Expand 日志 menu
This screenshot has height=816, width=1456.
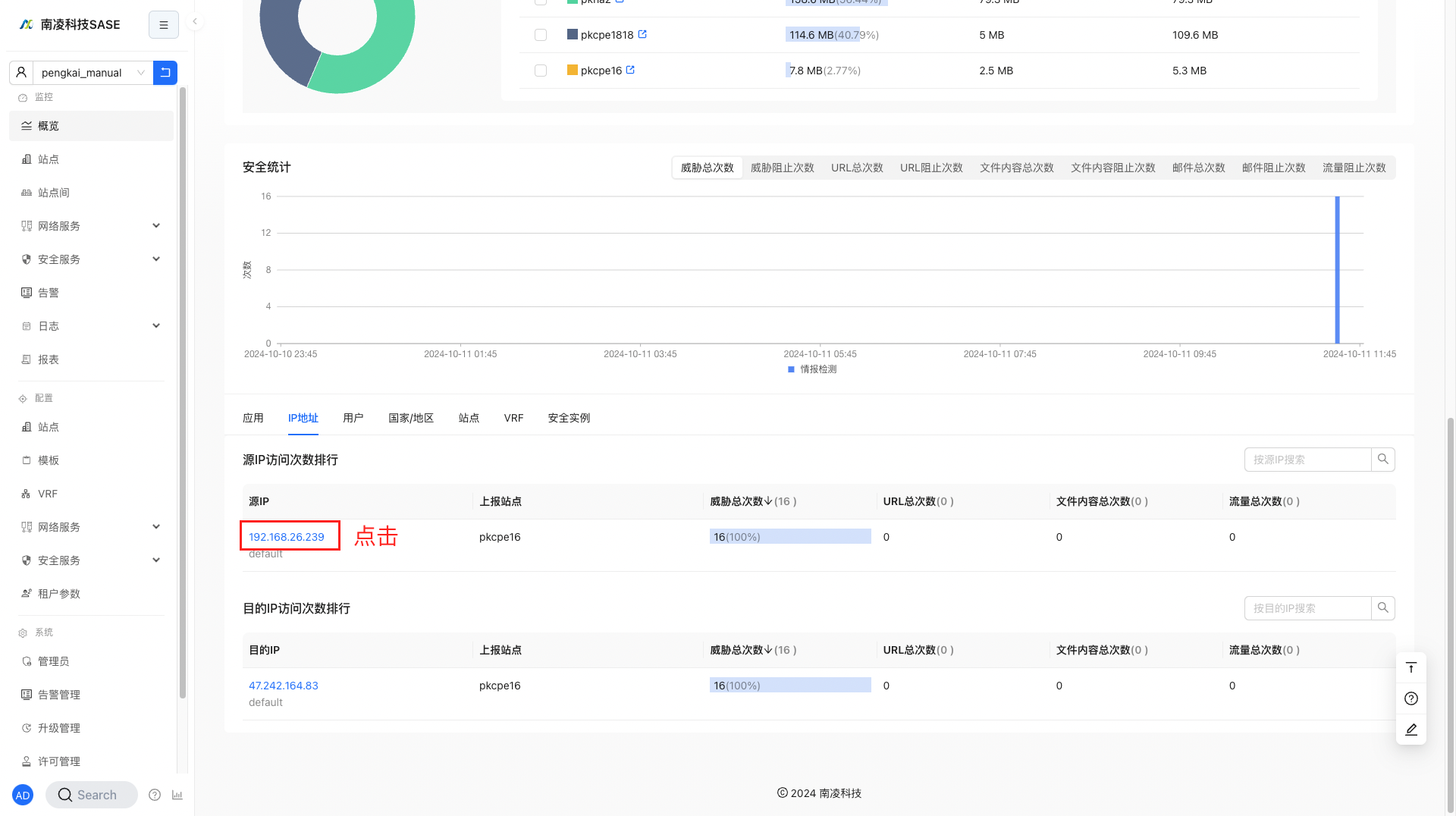pyautogui.click(x=91, y=326)
